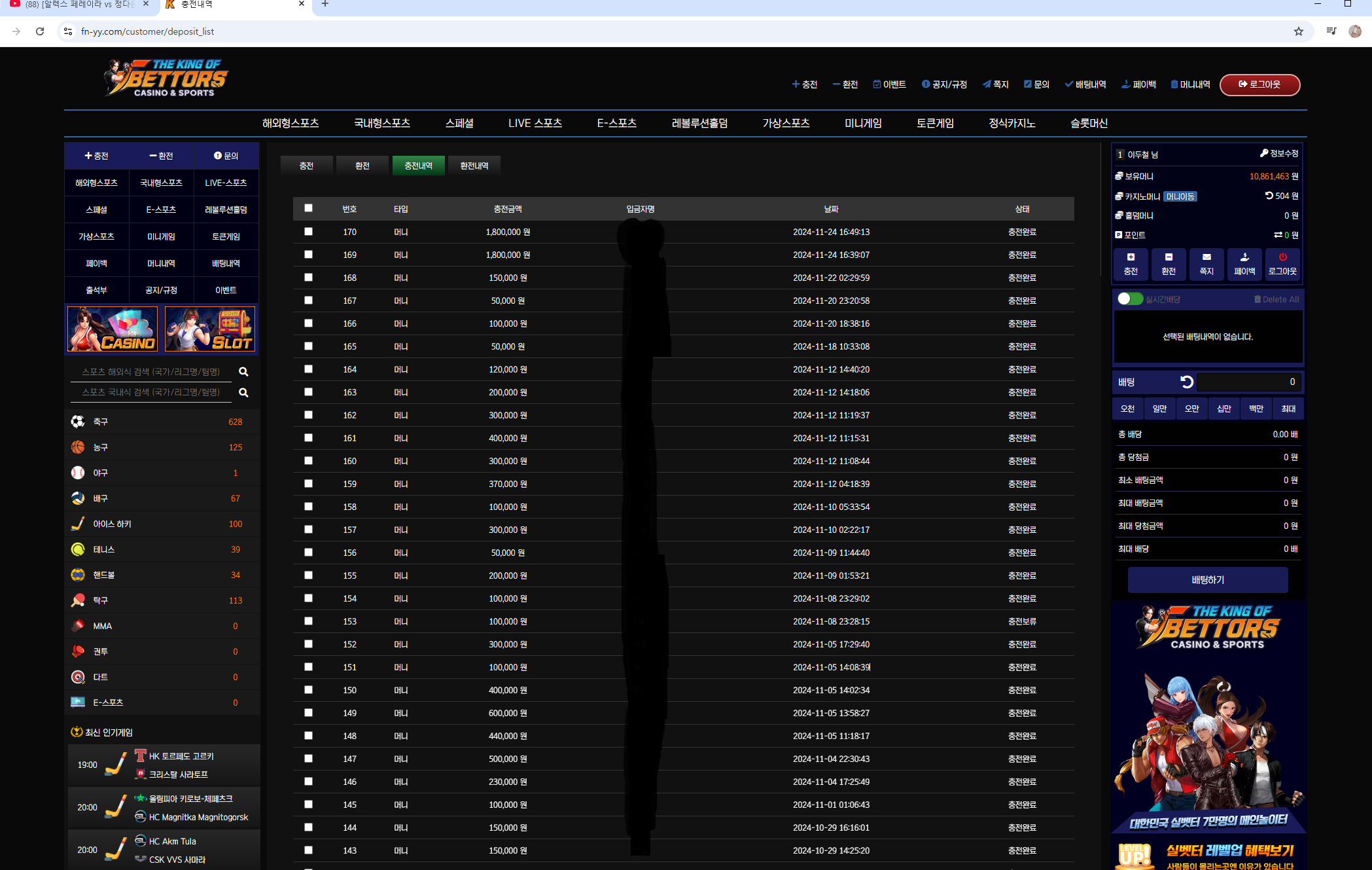Open the CASINO banner thumbnail
Image resolution: width=1372 pixels, height=870 pixels.
click(113, 329)
